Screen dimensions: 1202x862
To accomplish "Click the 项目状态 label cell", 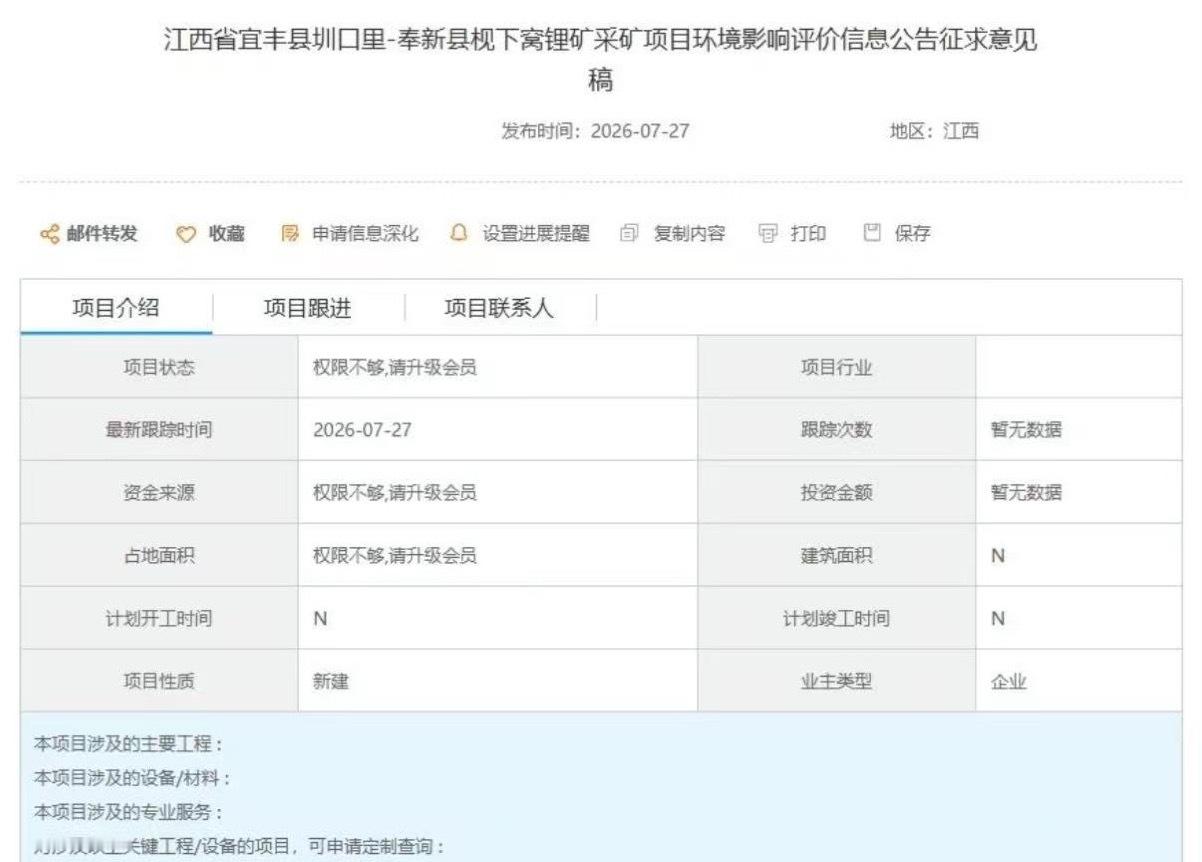I will click(159, 367).
